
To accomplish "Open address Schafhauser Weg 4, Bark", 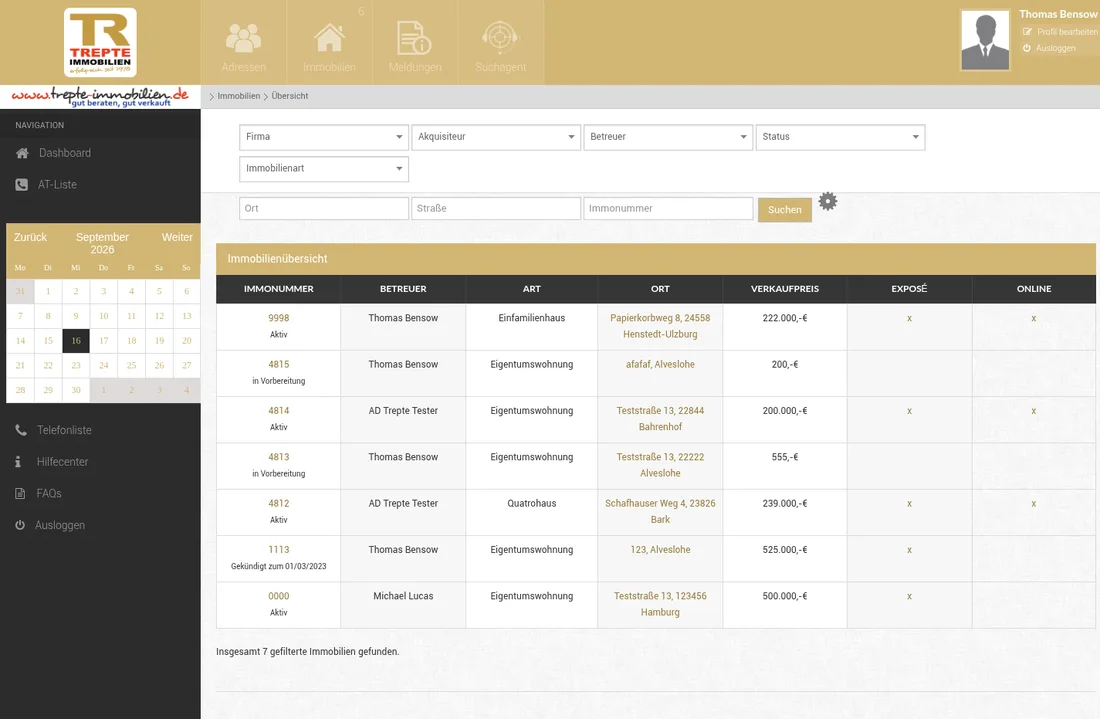I will pos(660,511).
